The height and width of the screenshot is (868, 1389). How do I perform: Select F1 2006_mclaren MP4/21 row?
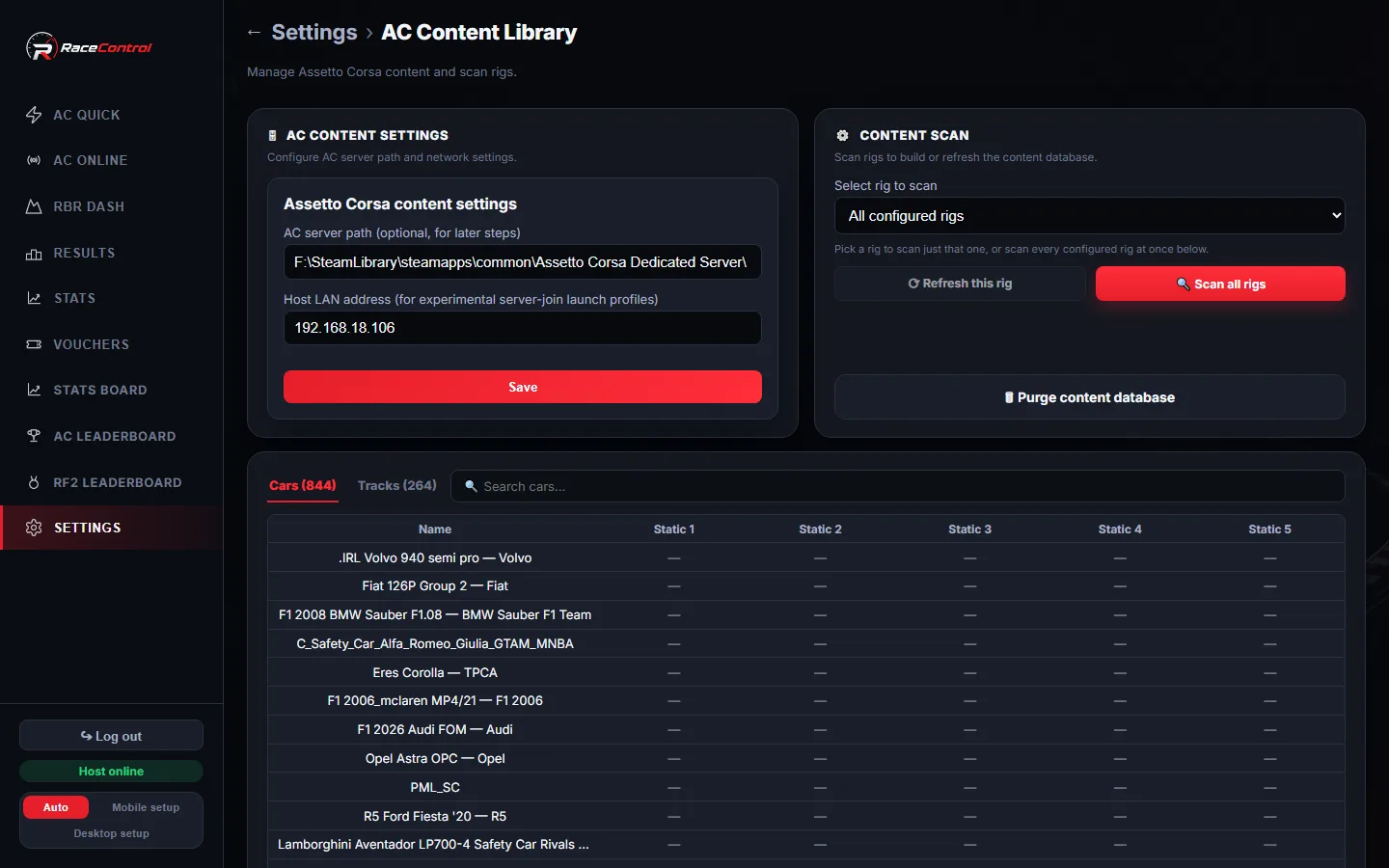(x=805, y=701)
